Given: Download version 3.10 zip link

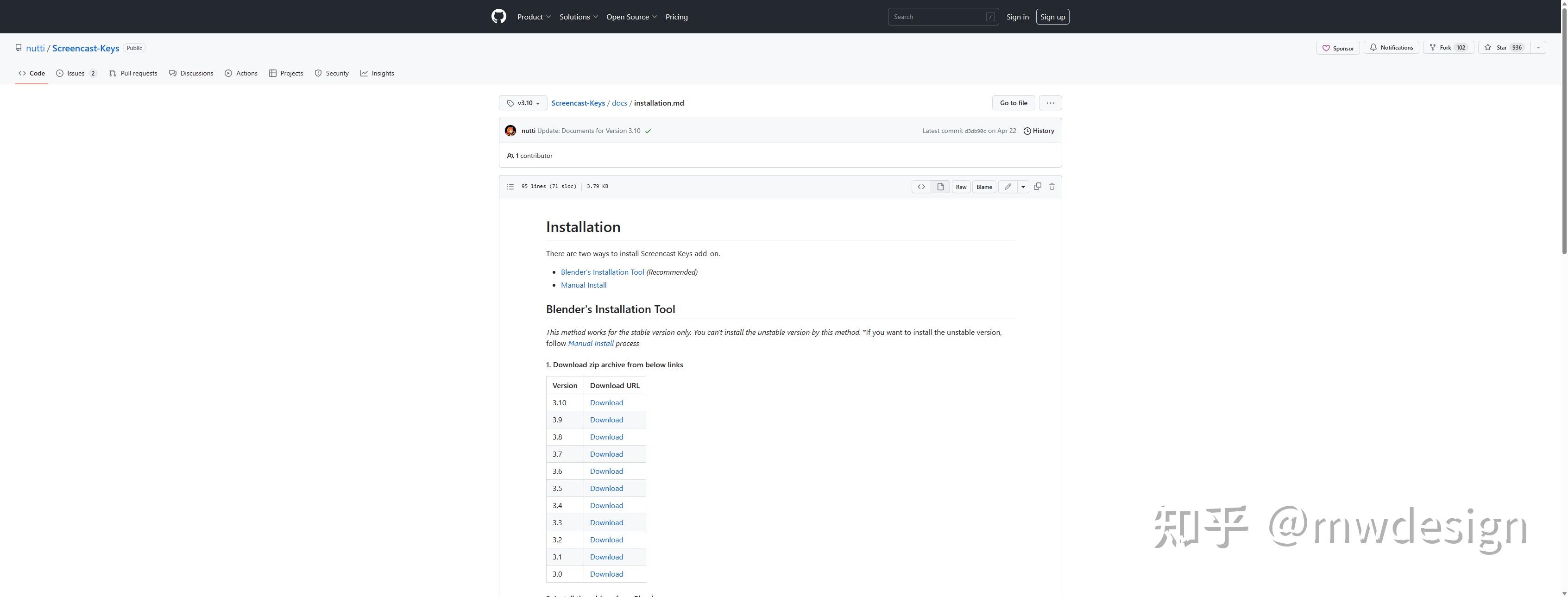Looking at the screenshot, I should pos(605,402).
